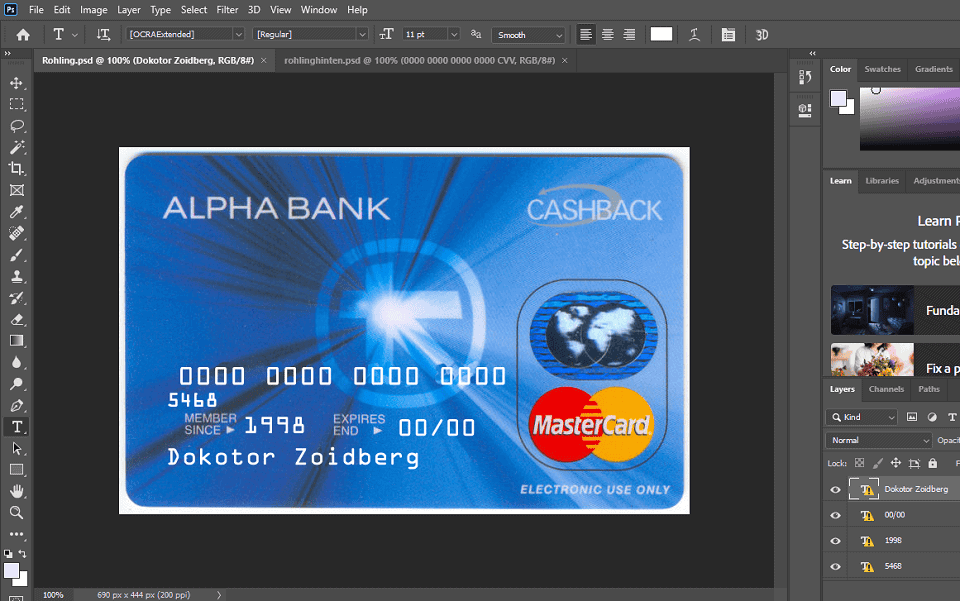Select the Crop tool
This screenshot has height=601, width=960.
point(17,168)
